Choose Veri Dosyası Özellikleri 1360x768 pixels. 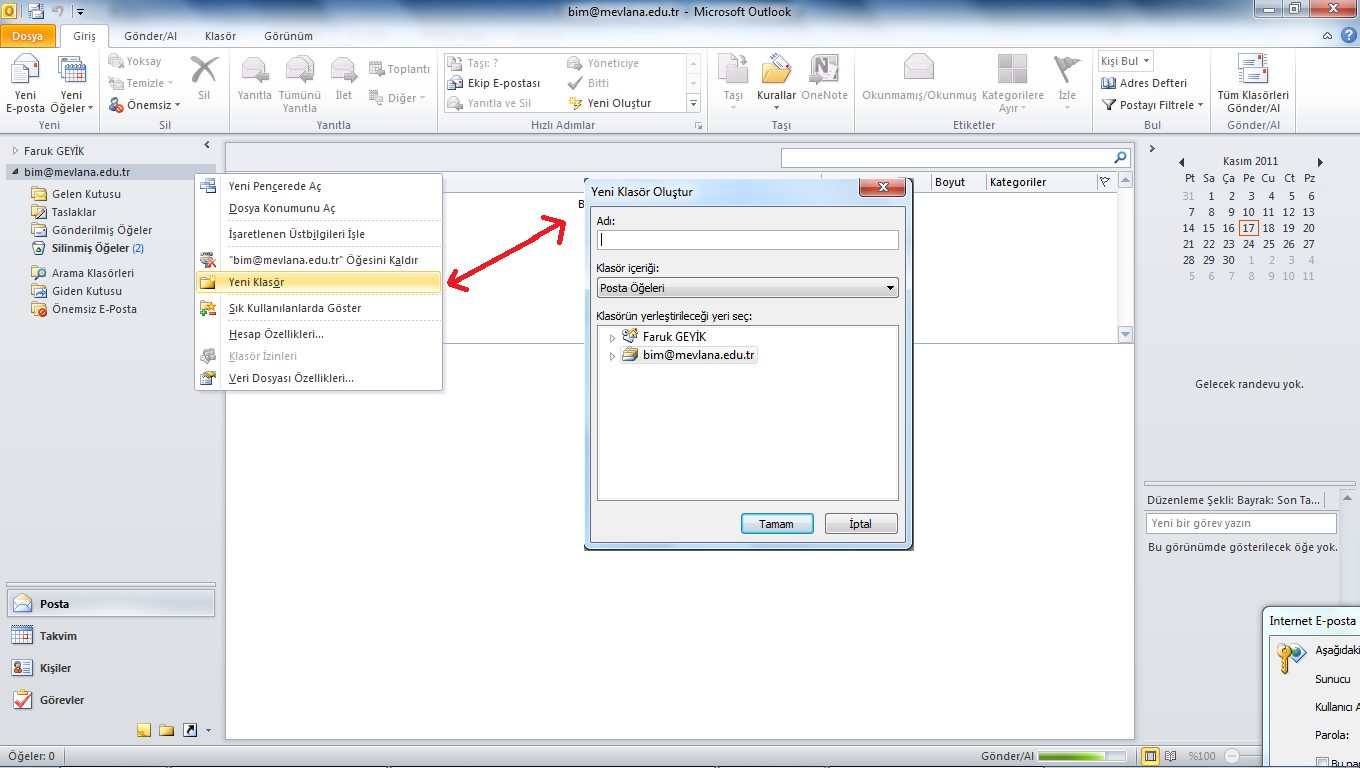click(x=318, y=378)
